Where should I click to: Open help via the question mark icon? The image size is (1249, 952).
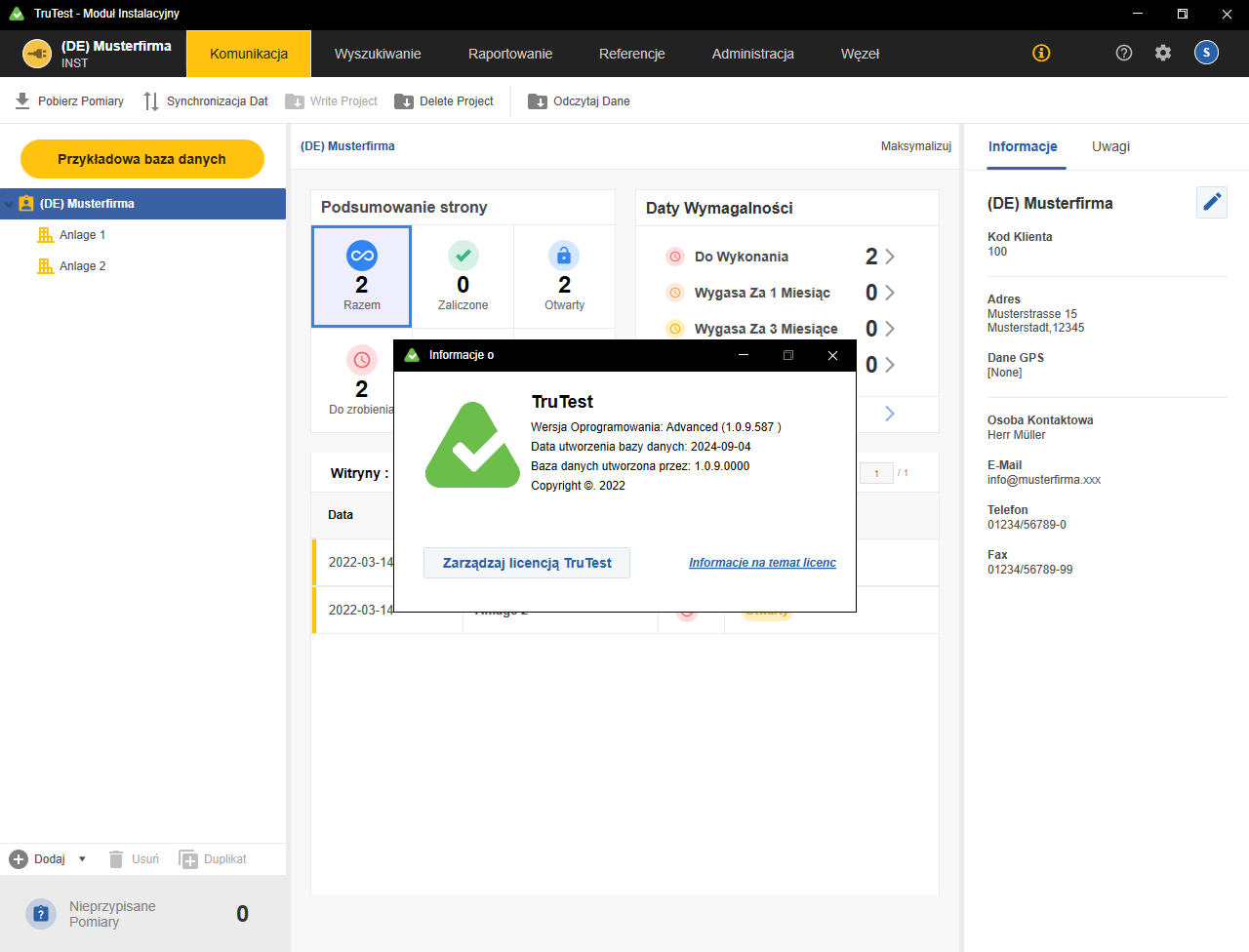pyautogui.click(x=1124, y=53)
